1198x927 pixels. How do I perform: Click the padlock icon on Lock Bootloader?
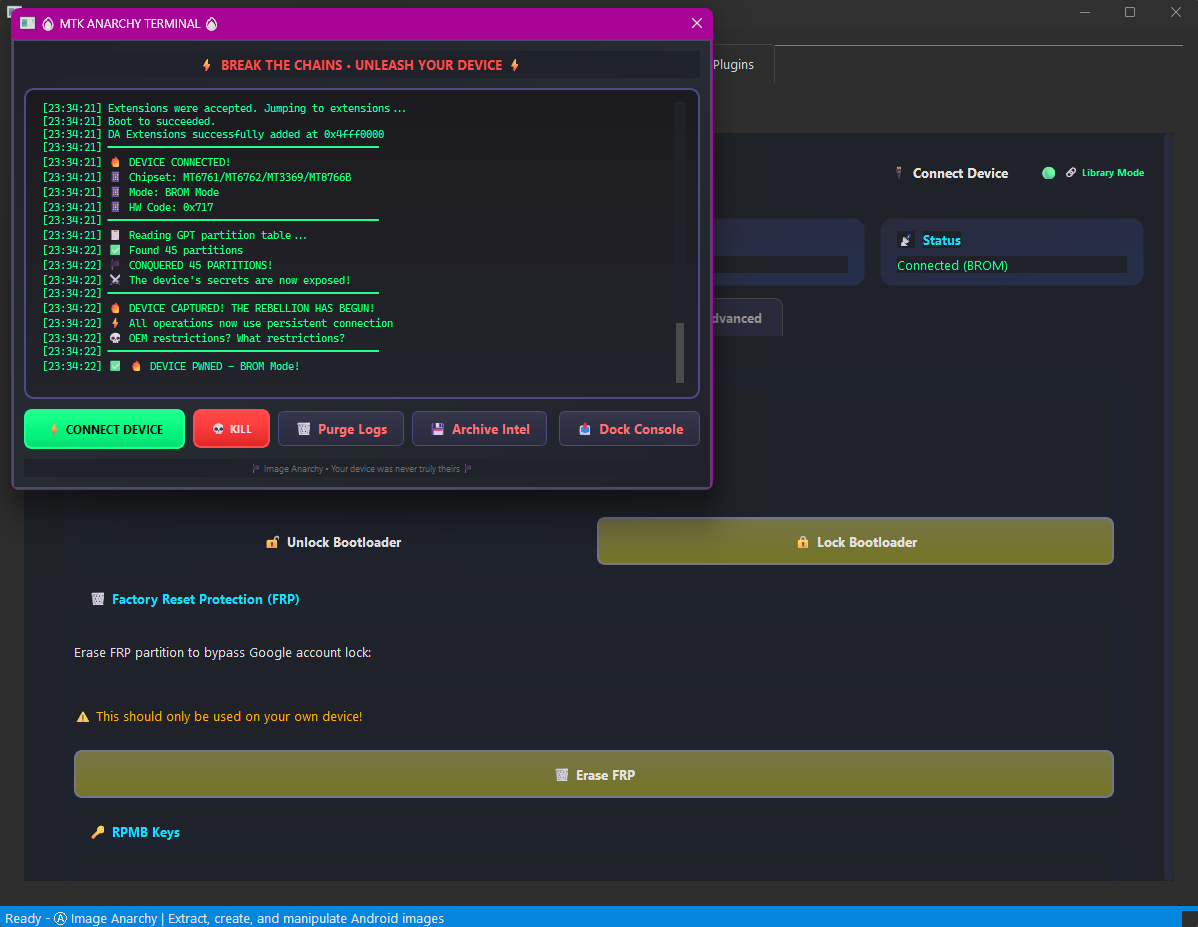[x=803, y=541]
